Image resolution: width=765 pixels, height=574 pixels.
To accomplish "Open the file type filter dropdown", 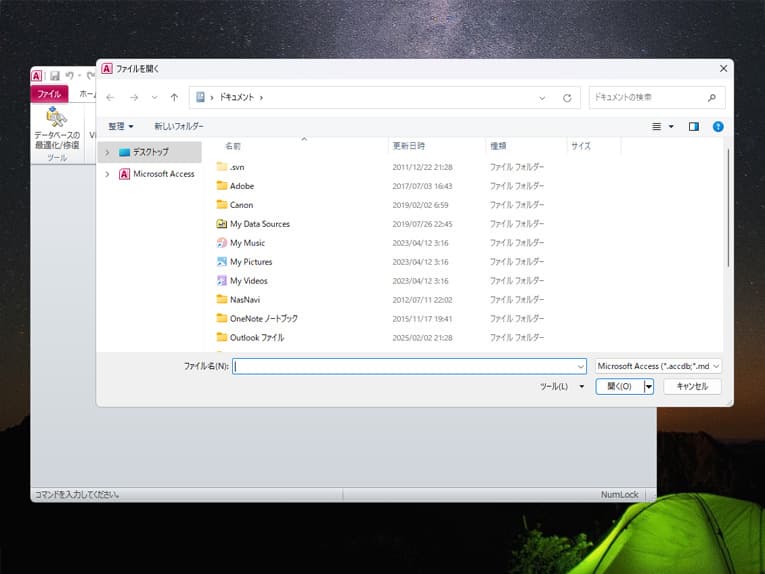I will 658,366.
